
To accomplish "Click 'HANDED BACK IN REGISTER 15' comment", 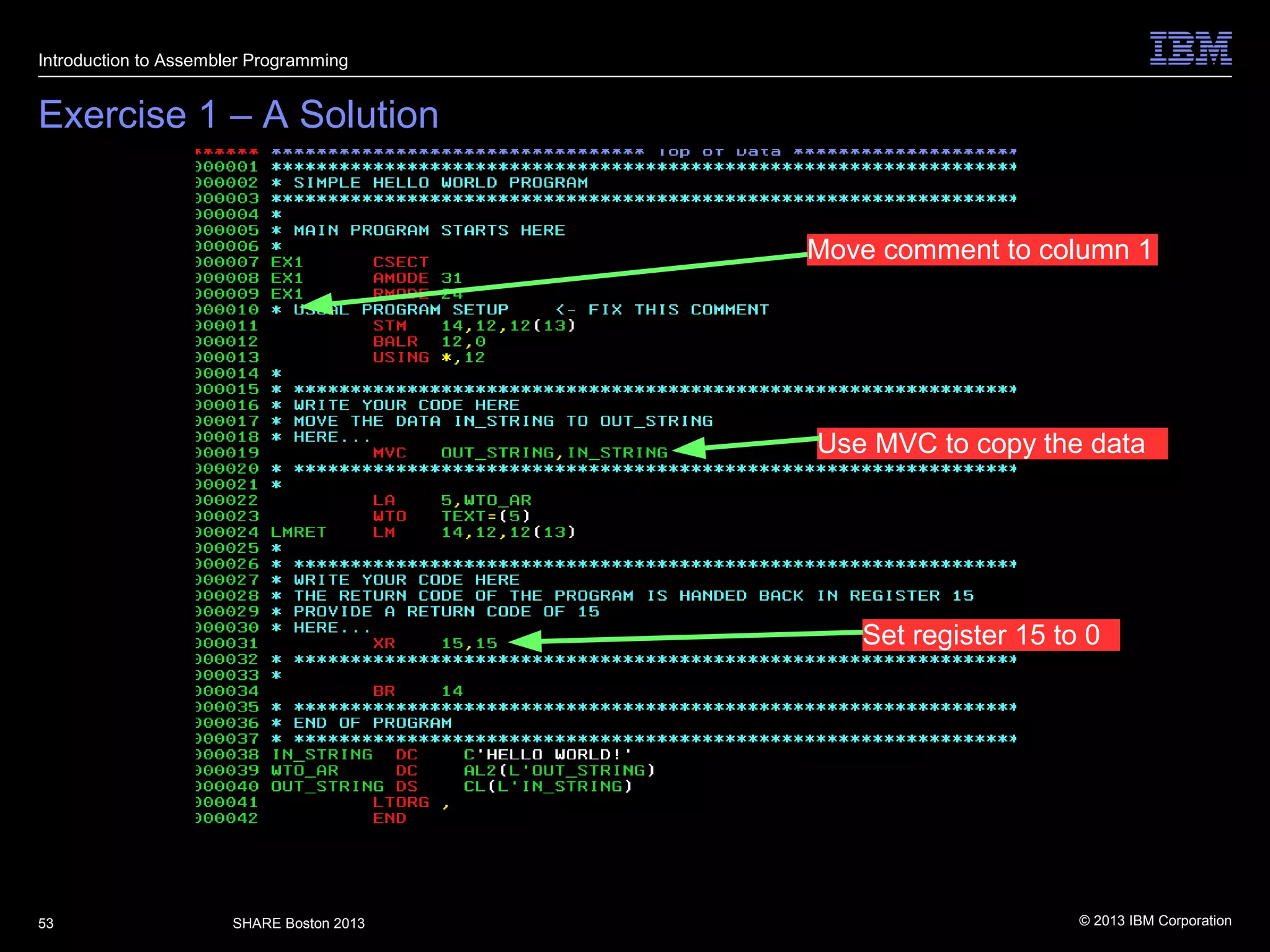I will [827, 596].
